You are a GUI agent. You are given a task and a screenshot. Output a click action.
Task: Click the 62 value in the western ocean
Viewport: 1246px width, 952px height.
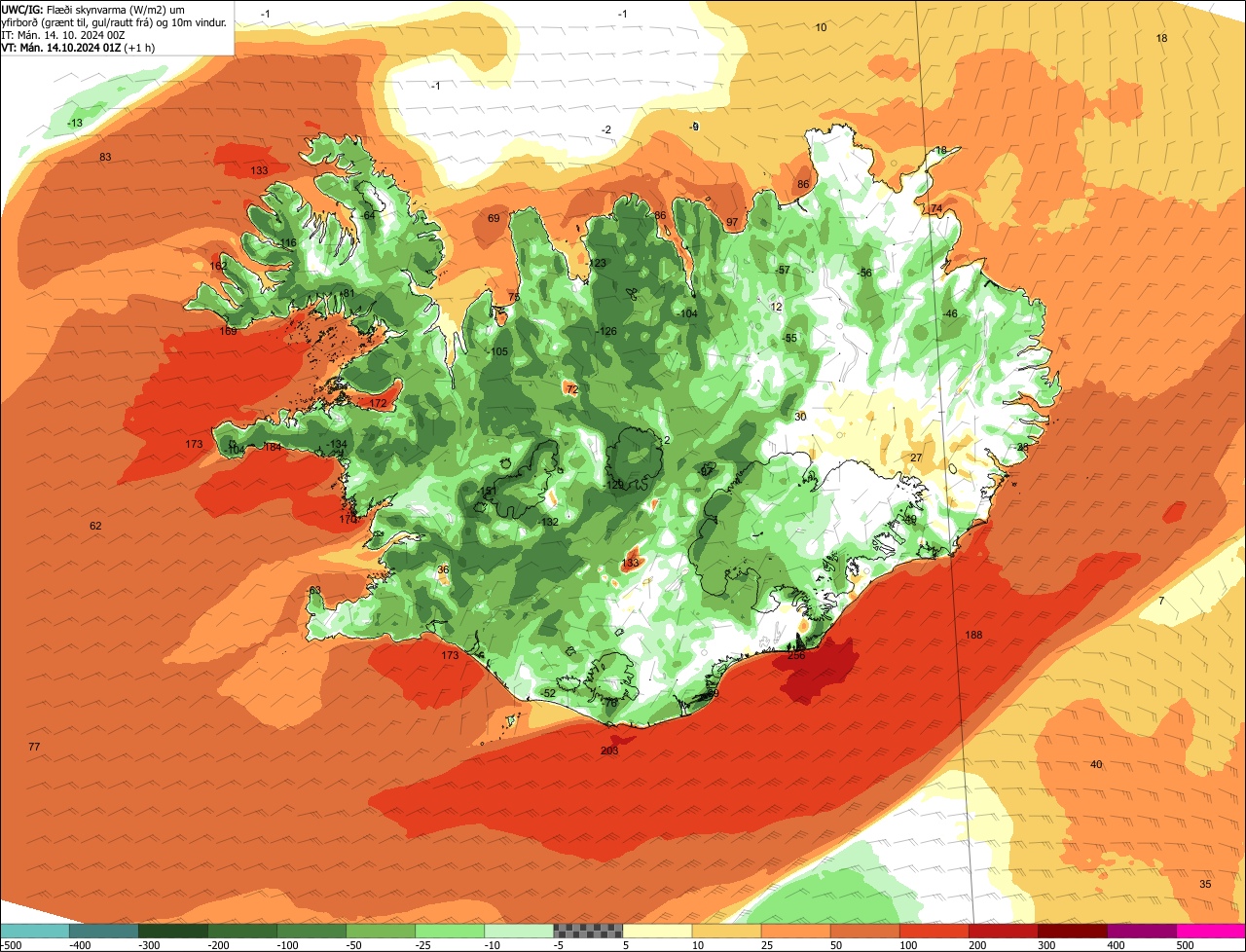pos(95,526)
